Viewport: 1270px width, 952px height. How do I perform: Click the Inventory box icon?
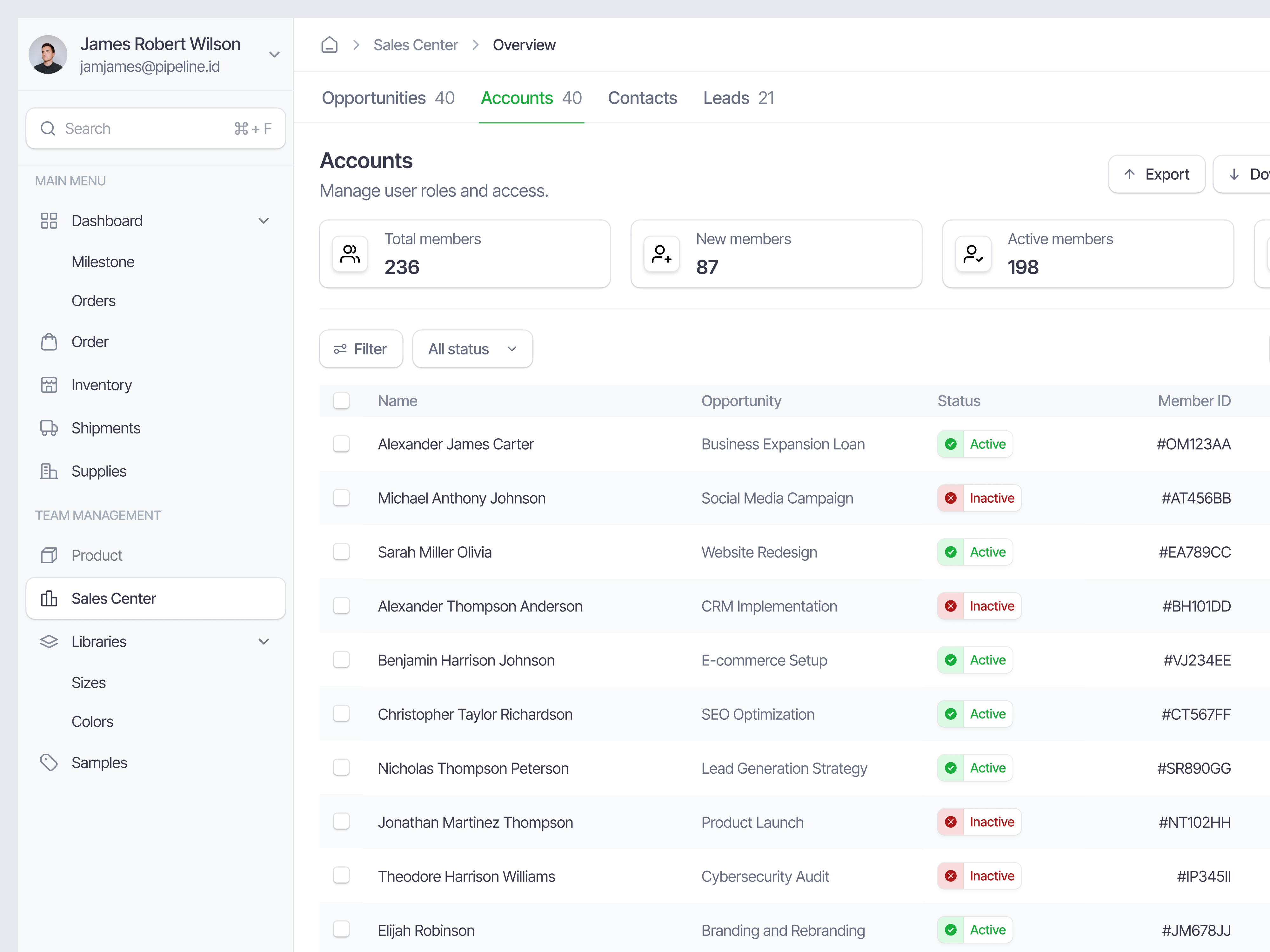coord(49,385)
